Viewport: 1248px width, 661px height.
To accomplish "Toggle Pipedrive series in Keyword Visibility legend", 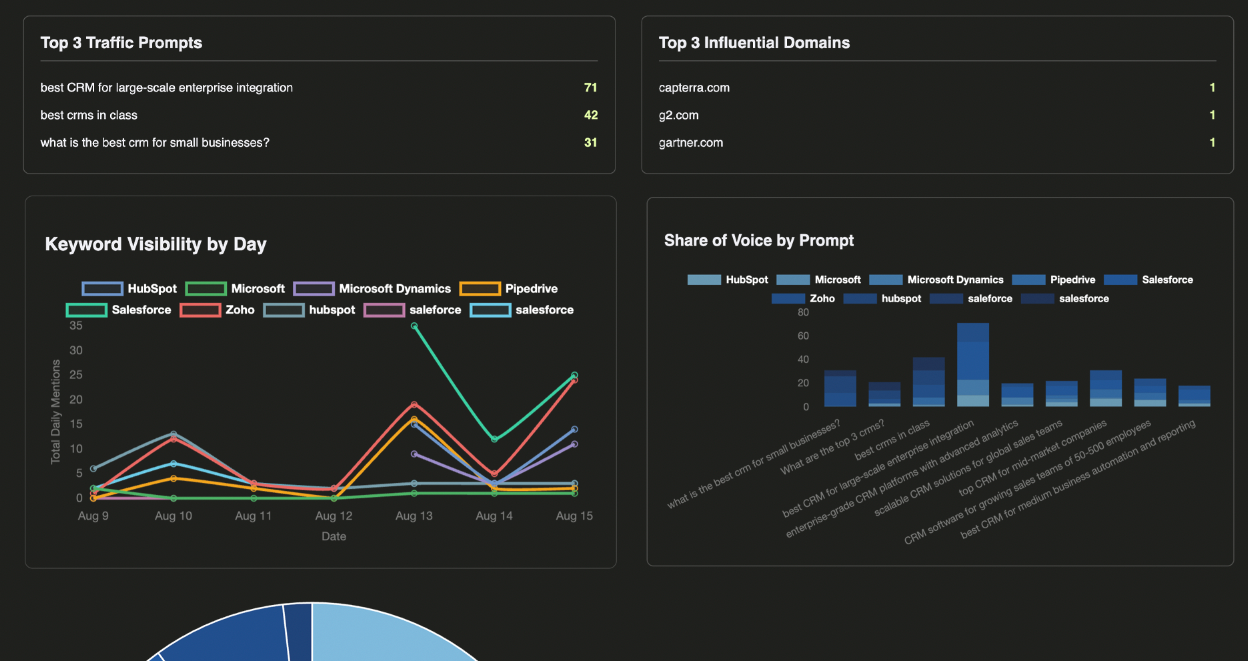I will point(509,289).
